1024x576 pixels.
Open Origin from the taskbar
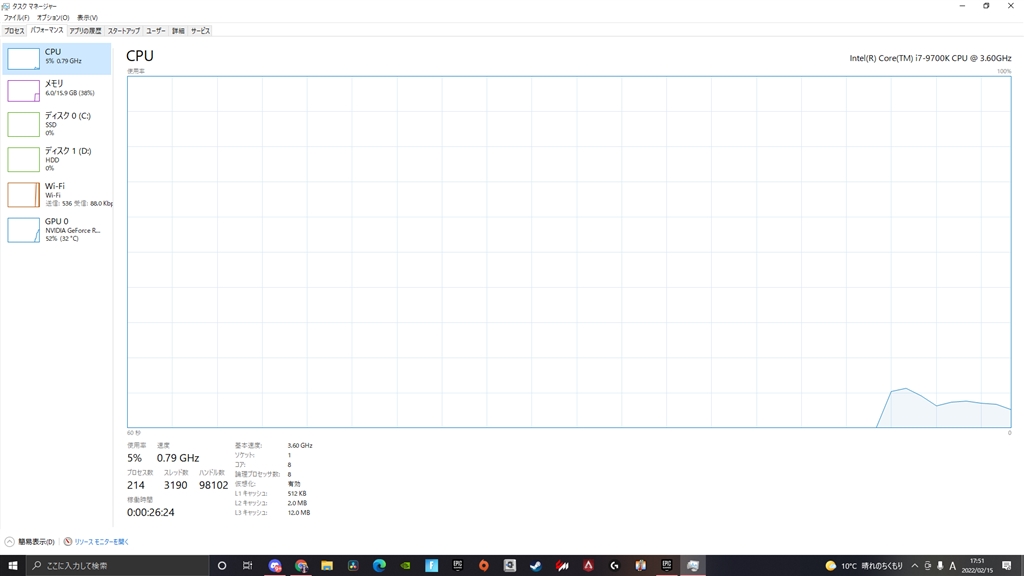tap(484, 566)
